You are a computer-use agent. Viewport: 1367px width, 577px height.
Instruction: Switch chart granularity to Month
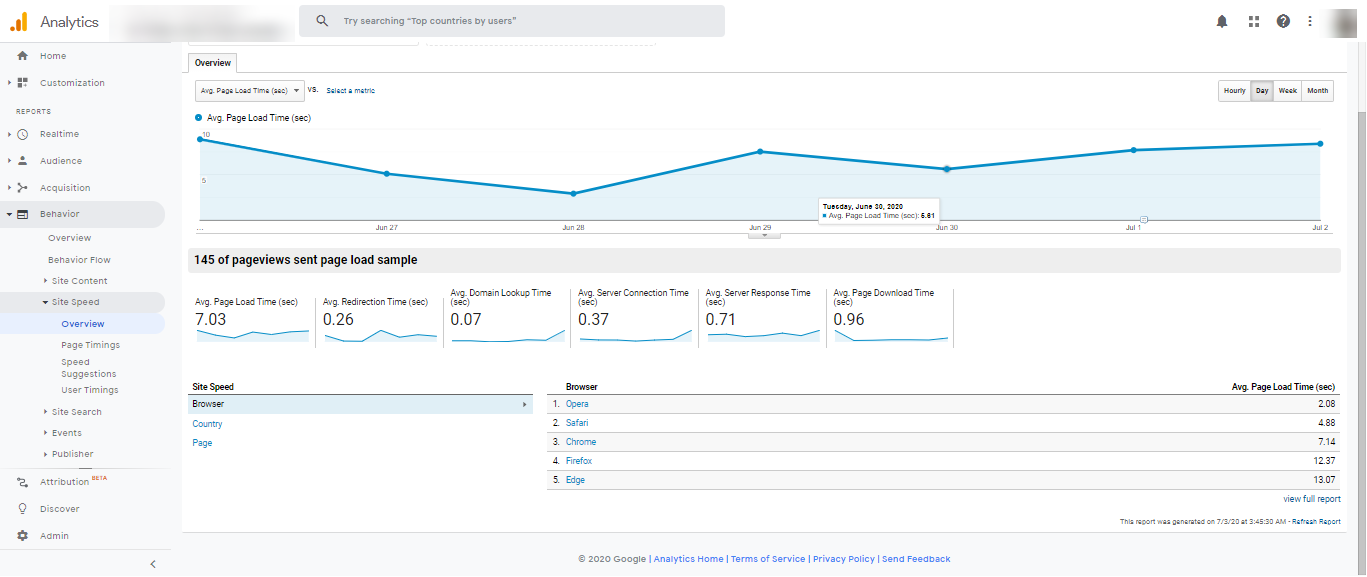[1317, 90]
